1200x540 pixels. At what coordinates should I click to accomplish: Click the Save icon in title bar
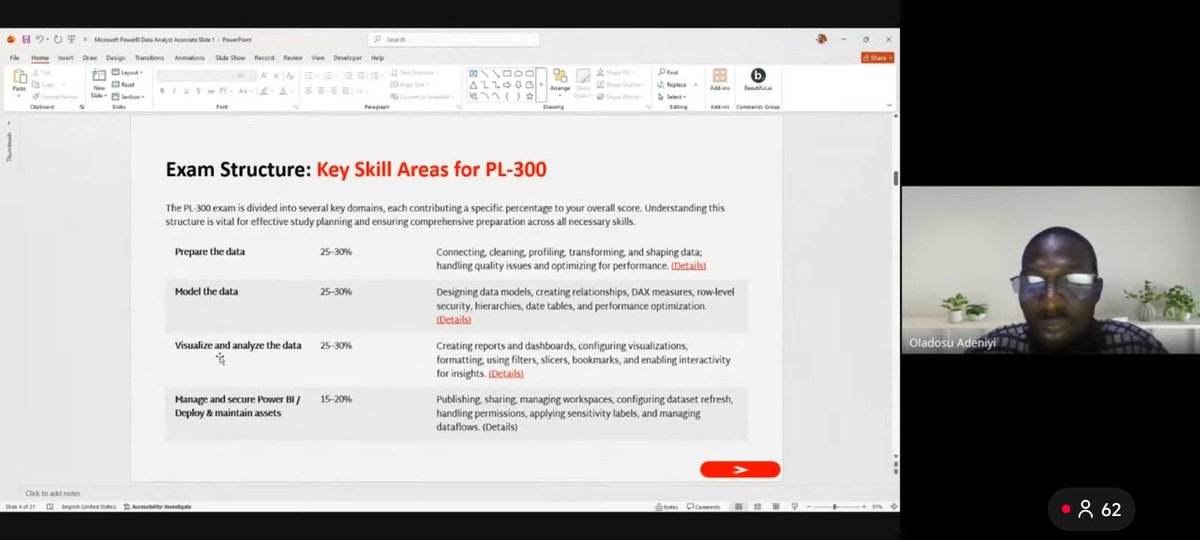click(24, 39)
